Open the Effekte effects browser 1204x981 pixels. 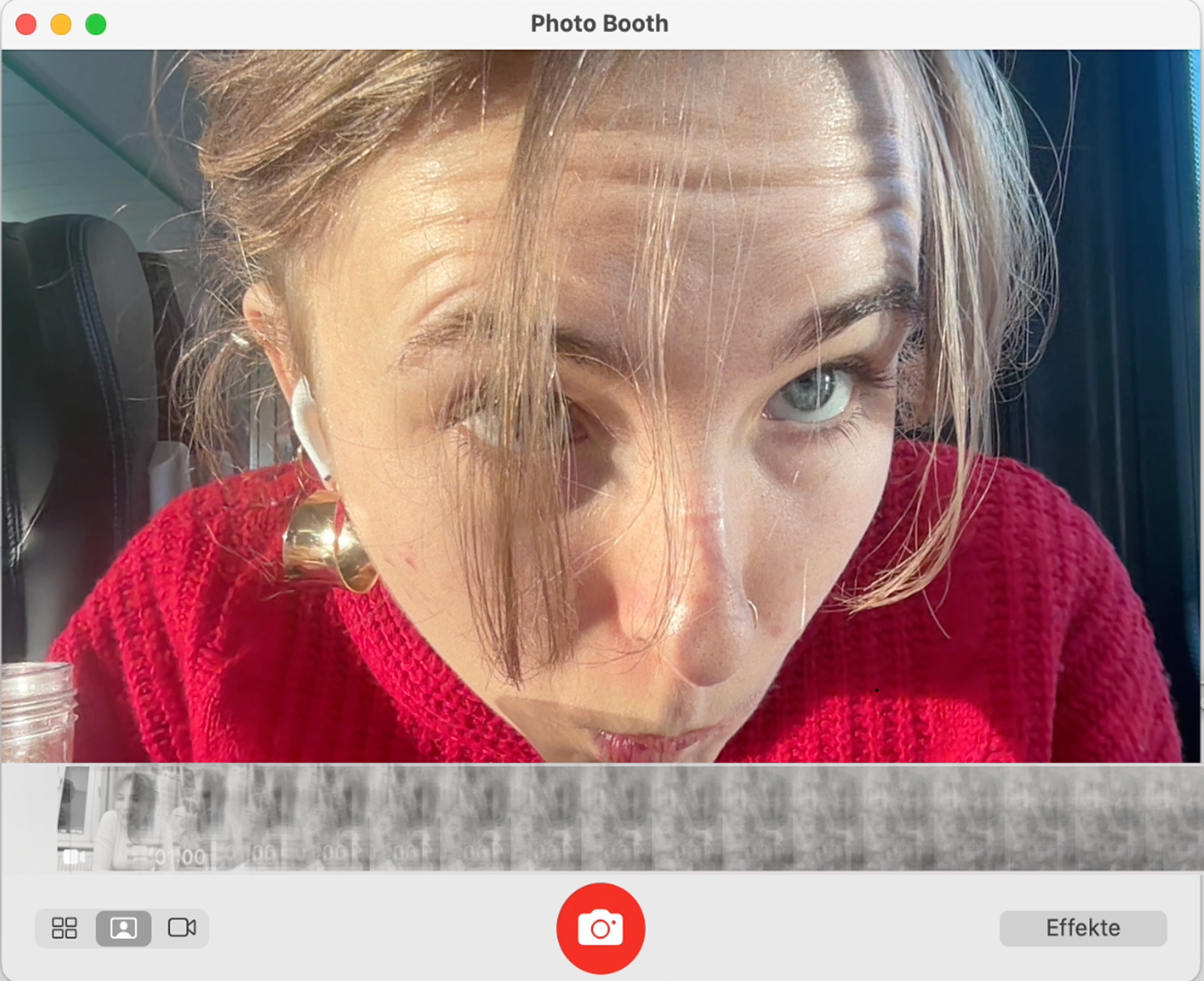(x=1082, y=928)
